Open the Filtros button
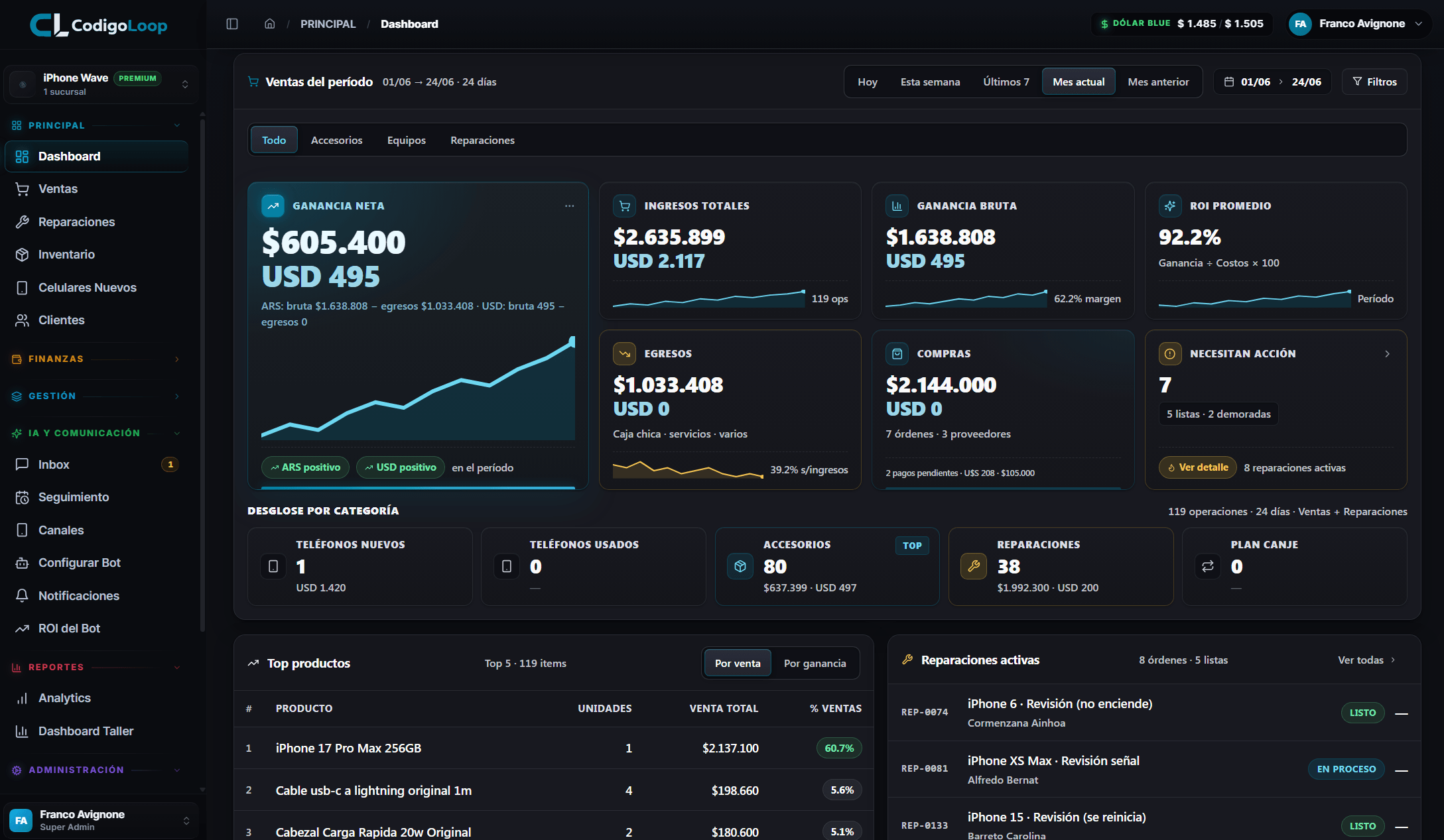Viewport: 1444px width, 840px height. (x=1374, y=82)
